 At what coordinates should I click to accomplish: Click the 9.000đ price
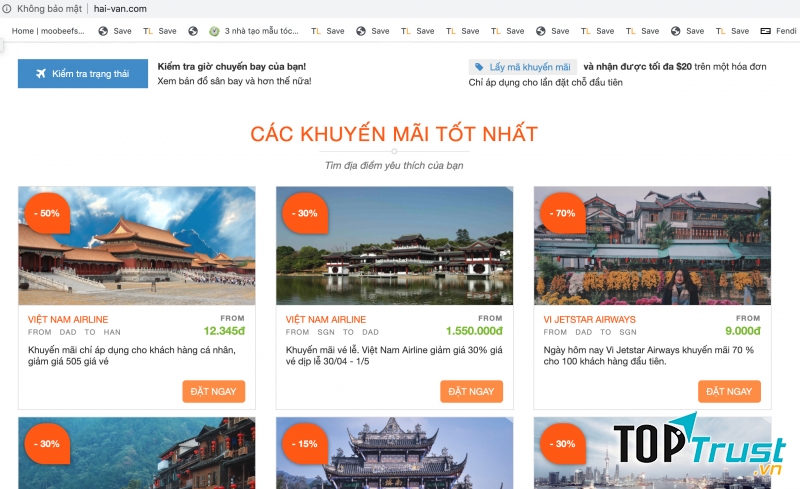[743, 331]
